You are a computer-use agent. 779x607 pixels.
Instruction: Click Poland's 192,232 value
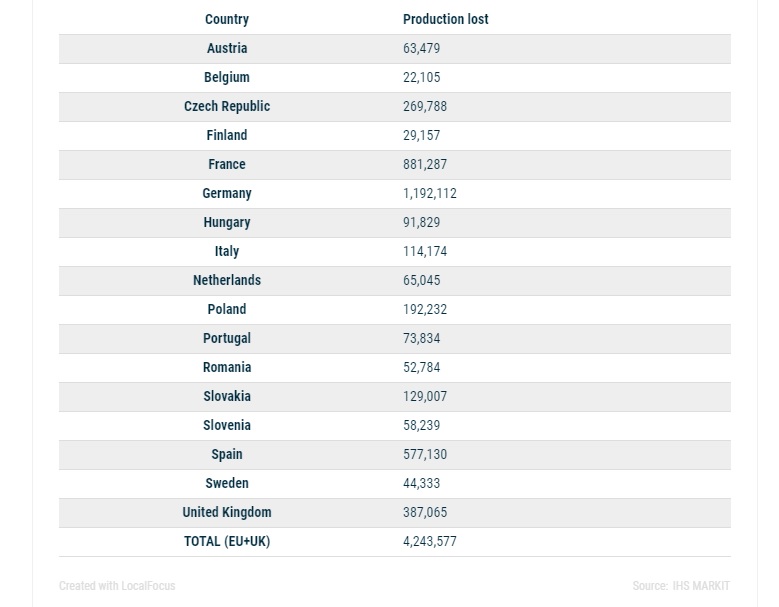click(425, 309)
